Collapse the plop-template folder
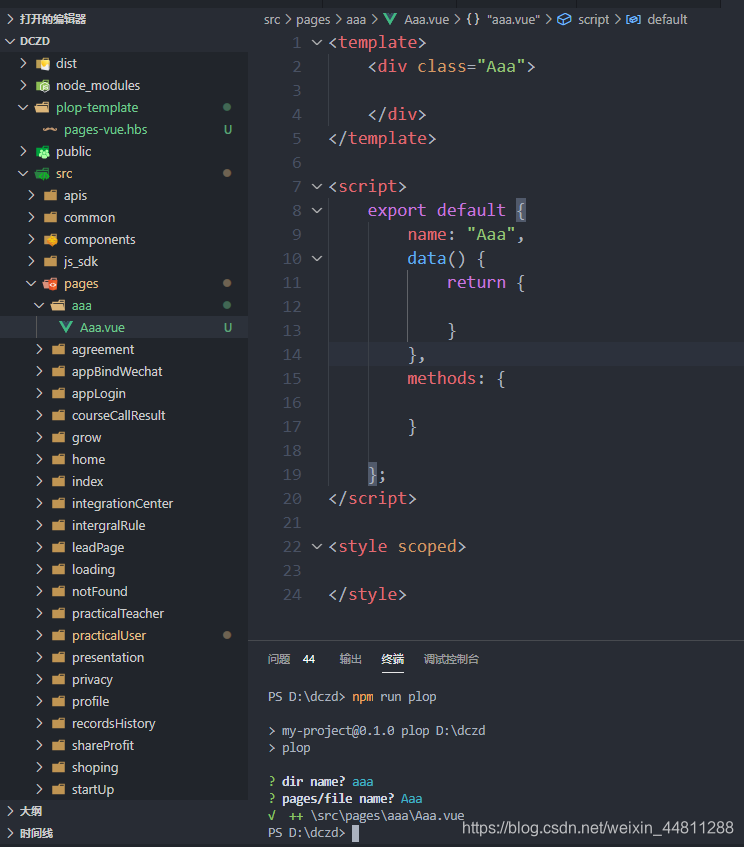 coord(23,107)
